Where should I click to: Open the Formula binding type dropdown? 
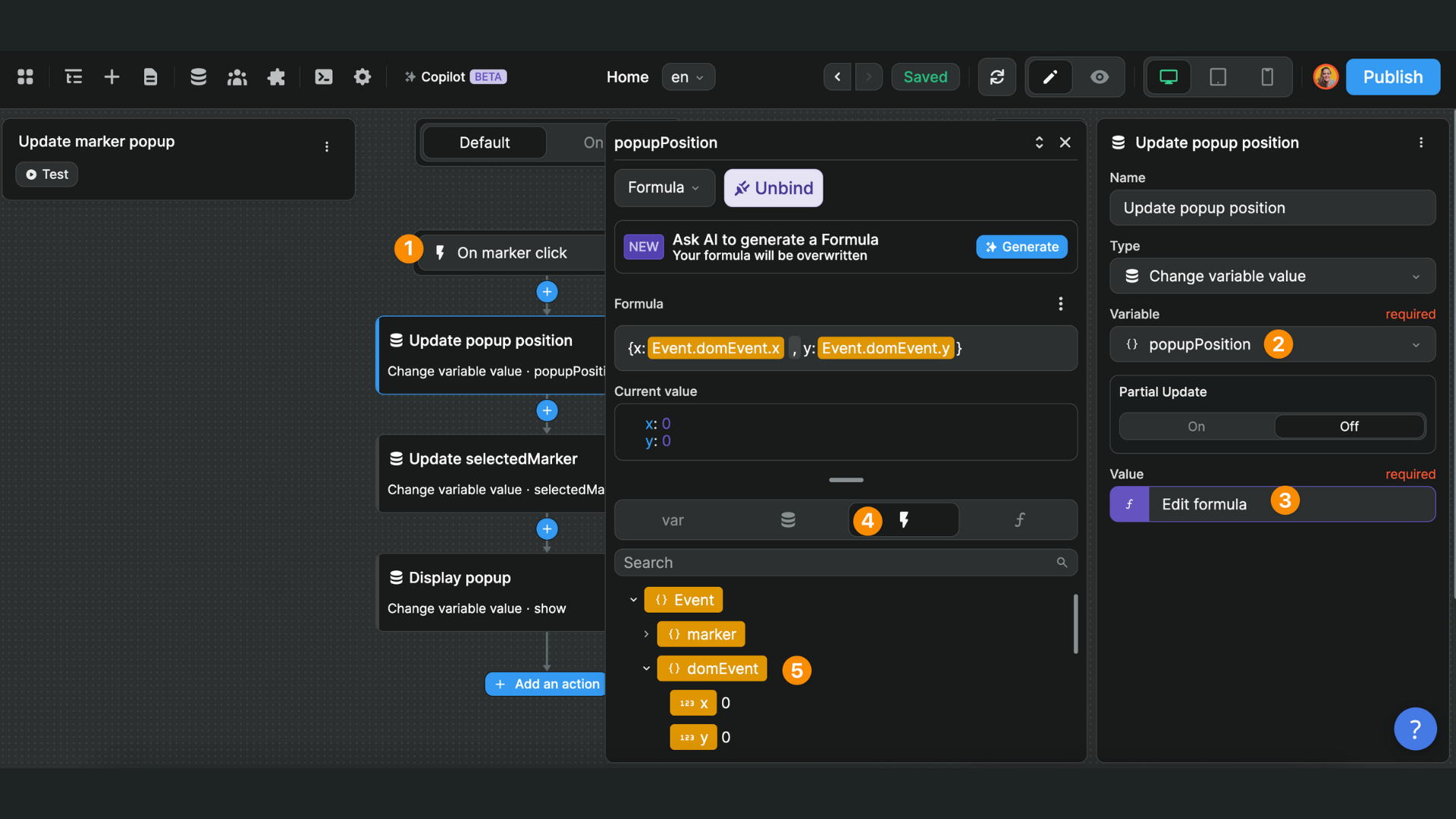pos(664,187)
